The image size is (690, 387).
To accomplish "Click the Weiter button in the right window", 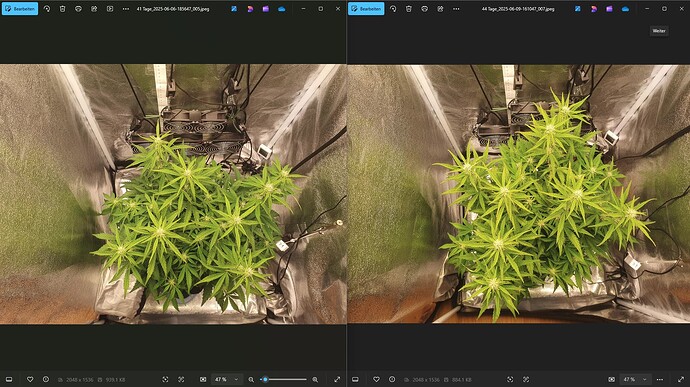I will (659, 31).
